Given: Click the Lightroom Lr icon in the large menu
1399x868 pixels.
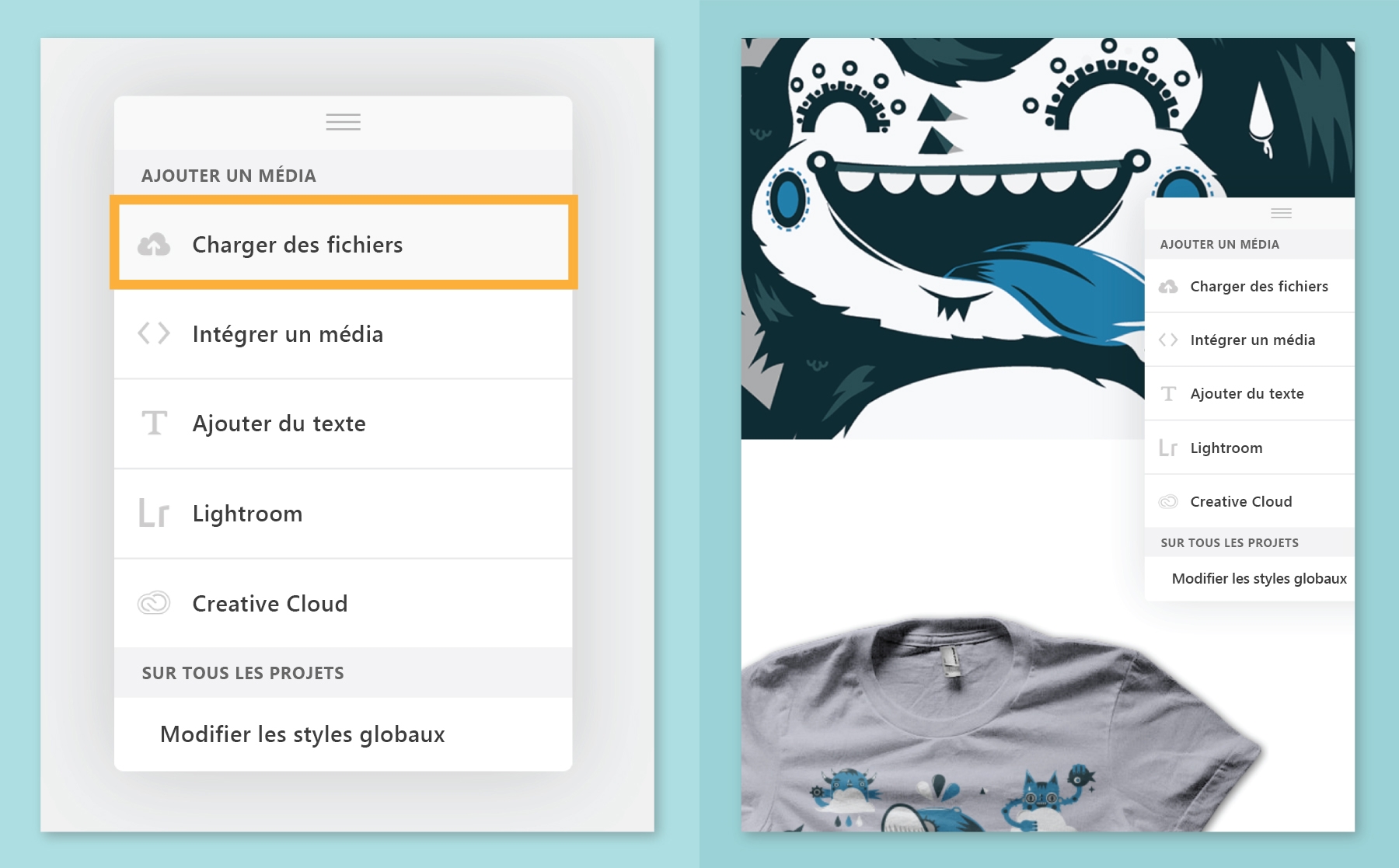Looking at the screenshot, I should 154,514.
